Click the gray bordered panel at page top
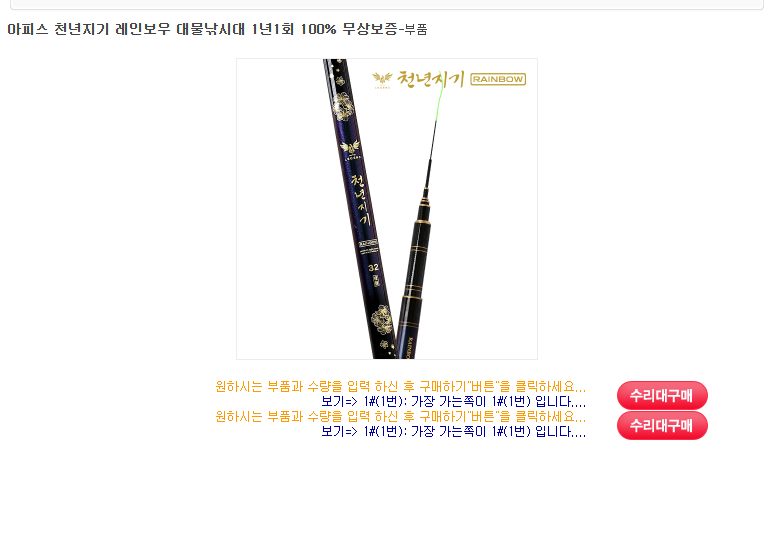This screenshot has width=781, height=538. [x=387, y=4]
